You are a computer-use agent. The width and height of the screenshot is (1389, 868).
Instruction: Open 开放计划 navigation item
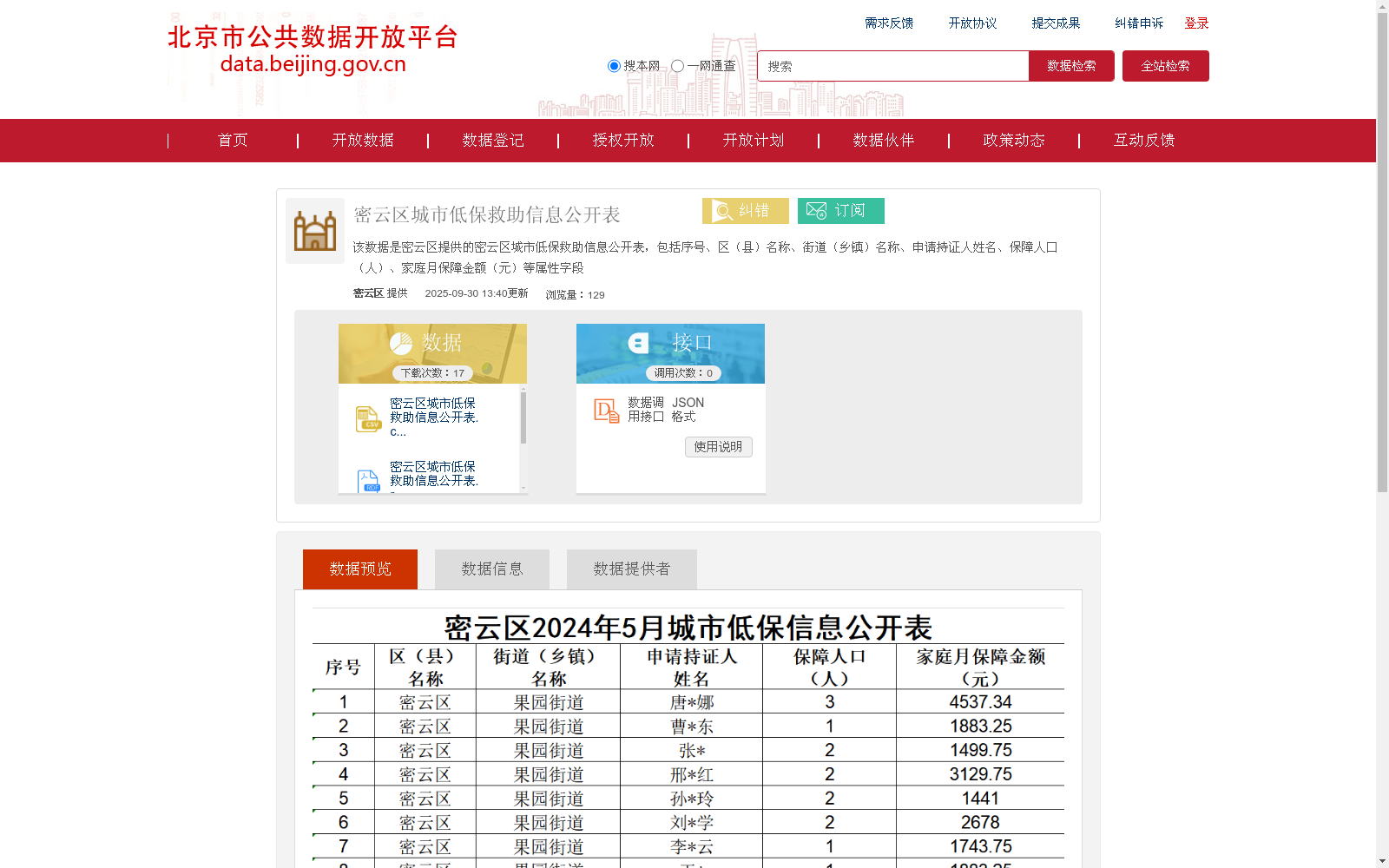point(754,141)
